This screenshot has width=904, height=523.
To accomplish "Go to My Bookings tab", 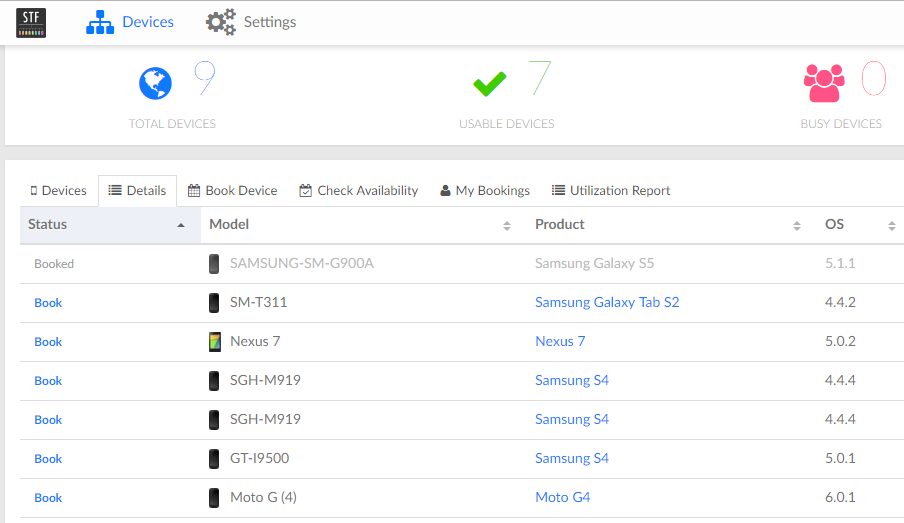I will coord(485,191).
